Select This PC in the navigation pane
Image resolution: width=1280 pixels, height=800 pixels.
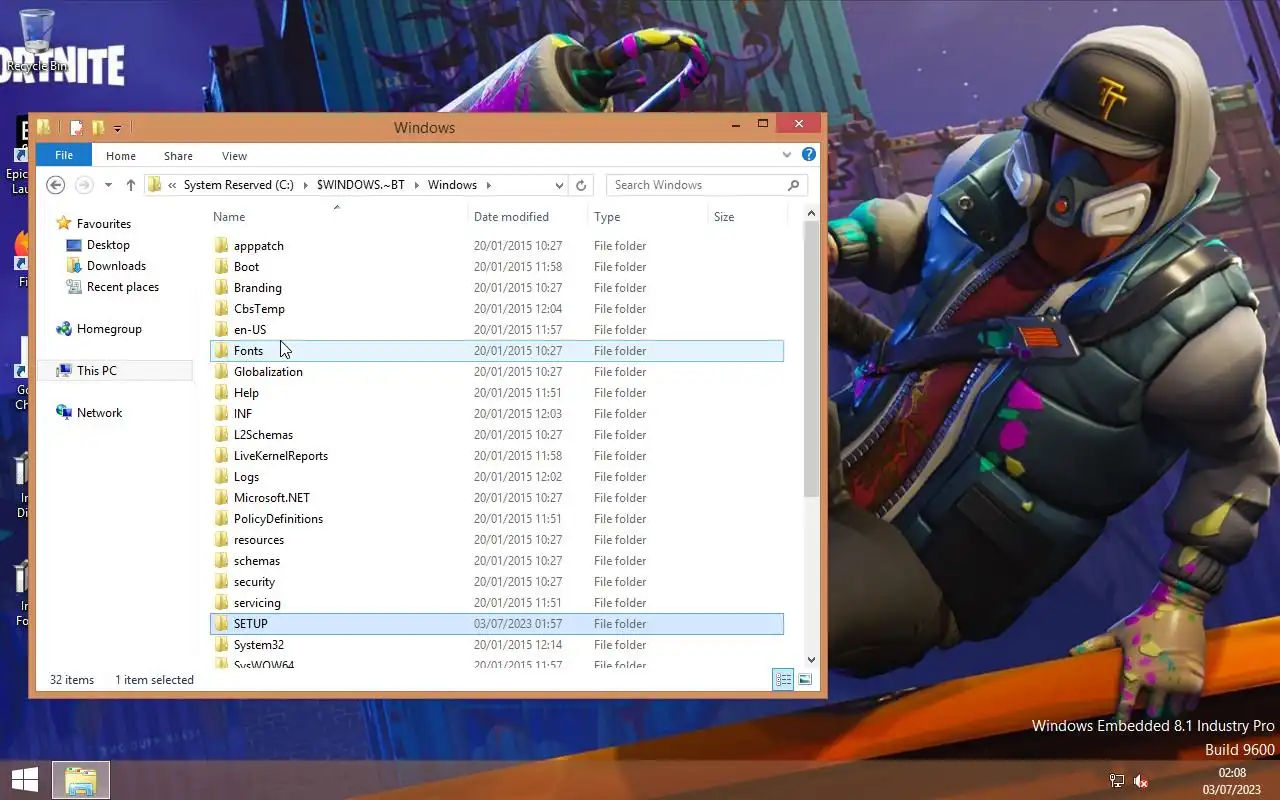(x=97, y=371)
